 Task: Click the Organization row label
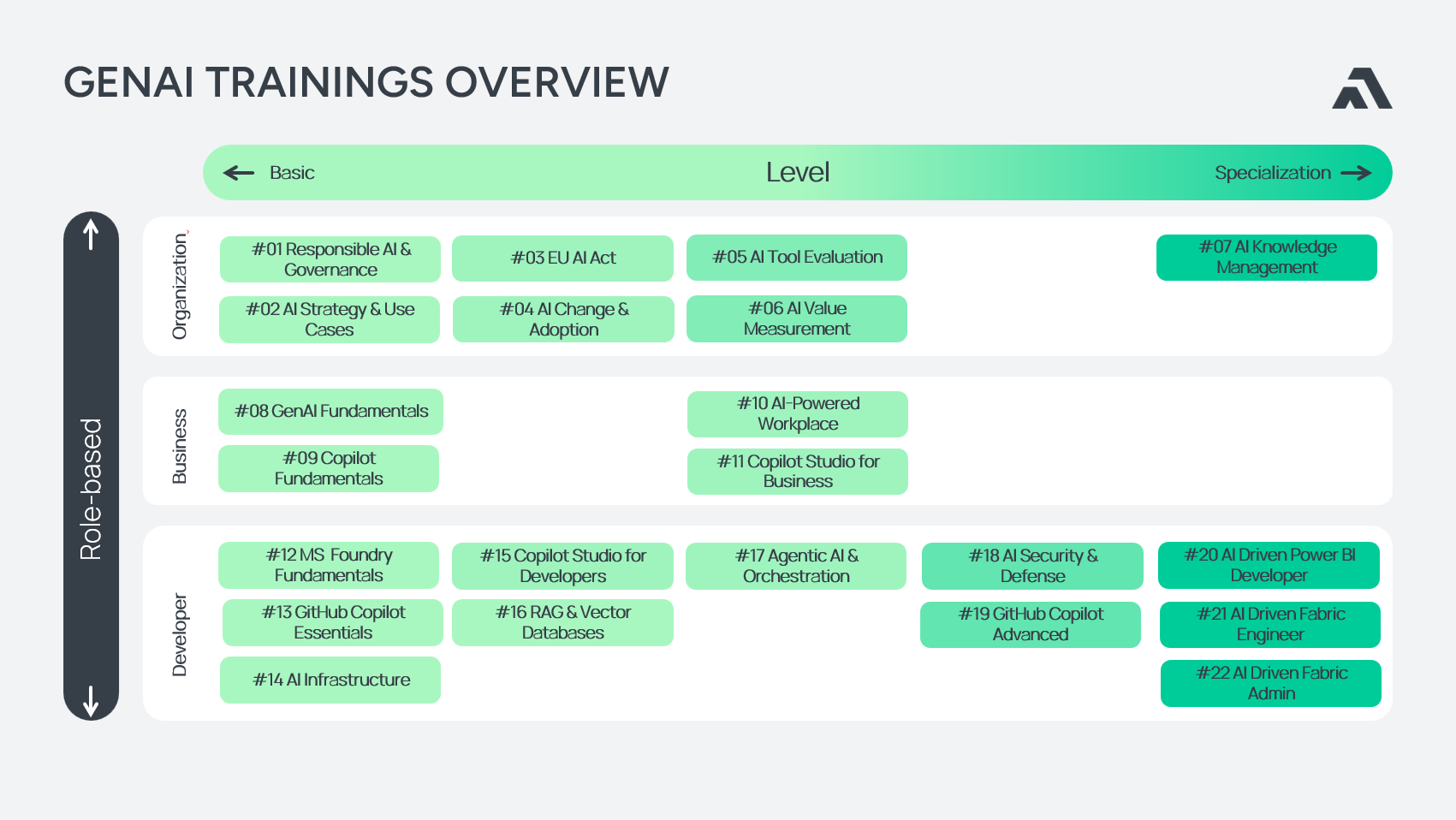[180, 287]
